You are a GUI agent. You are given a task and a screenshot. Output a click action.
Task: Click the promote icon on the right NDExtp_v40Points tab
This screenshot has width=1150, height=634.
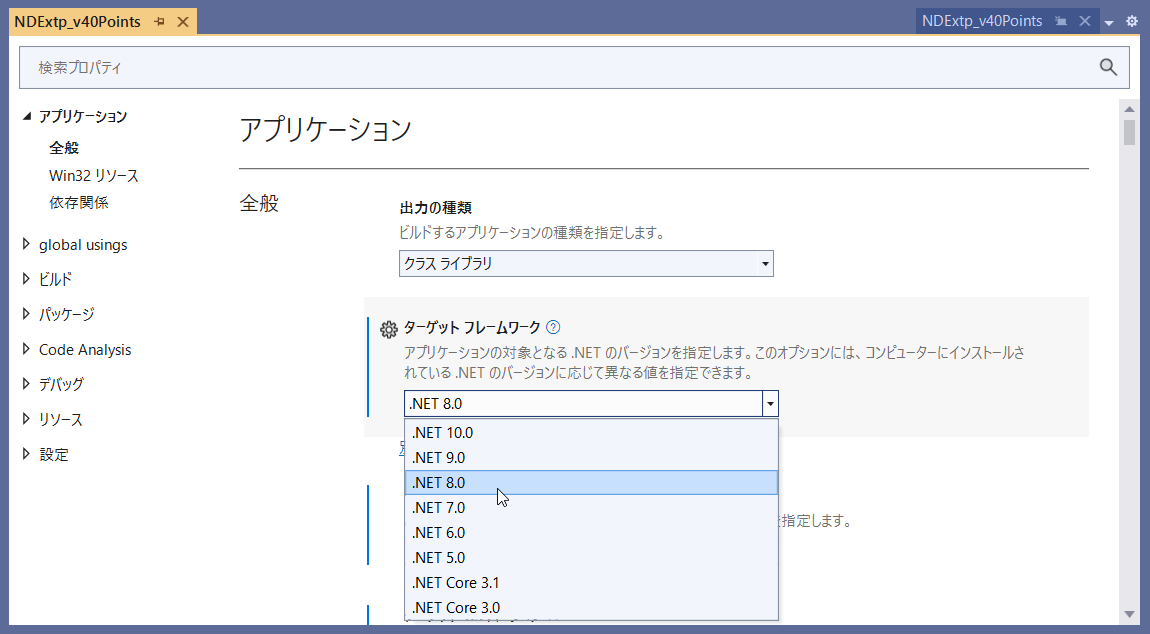click(x=1061, y=21)
